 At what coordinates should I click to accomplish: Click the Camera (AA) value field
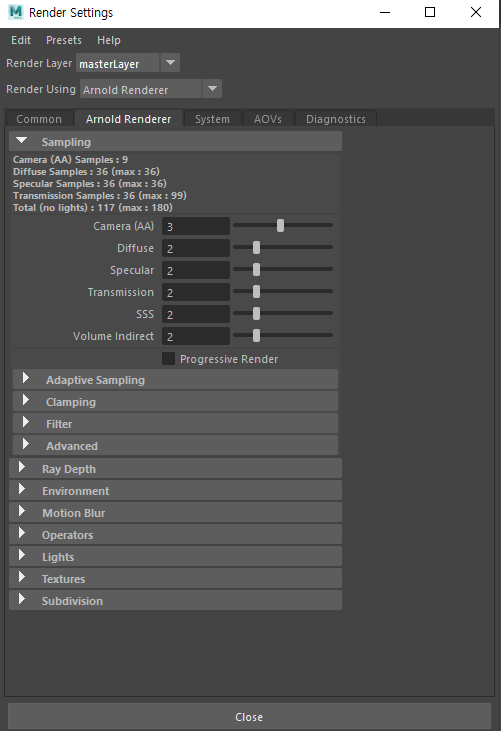(196, 227)
